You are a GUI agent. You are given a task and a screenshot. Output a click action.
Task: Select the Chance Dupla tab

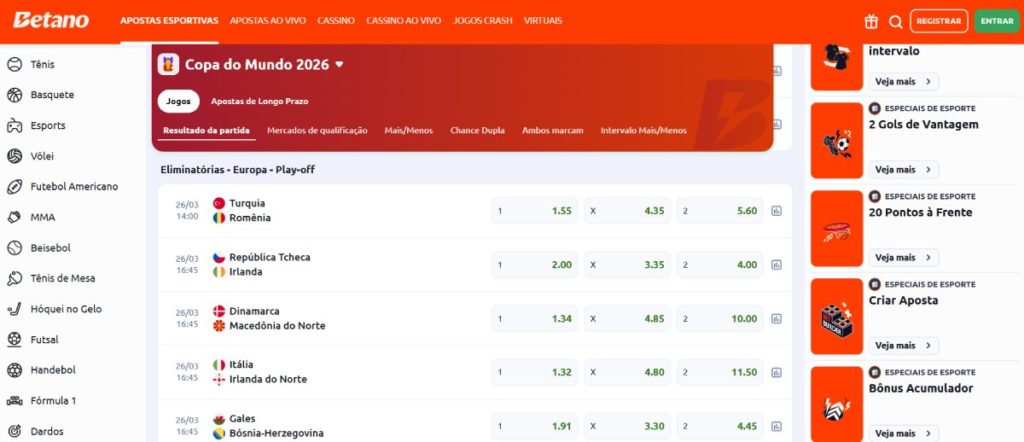(477, 131)
